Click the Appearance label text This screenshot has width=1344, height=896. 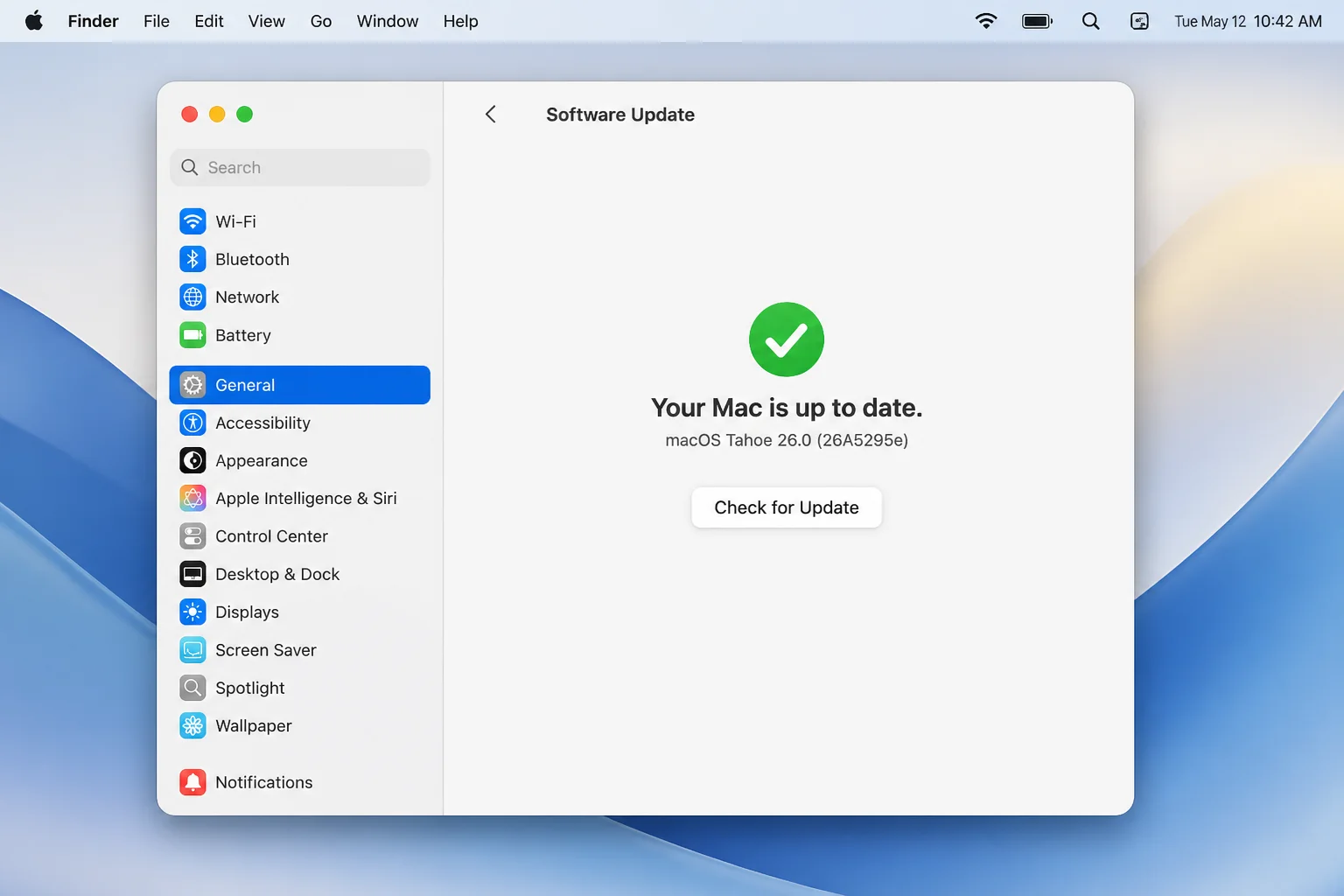tap(262, 460)
